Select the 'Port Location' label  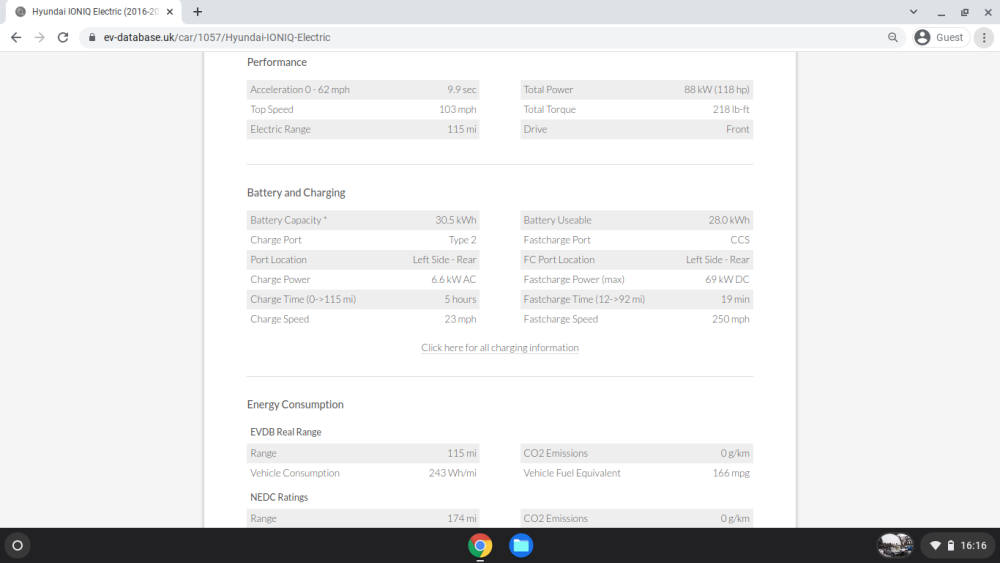[278, 260]
